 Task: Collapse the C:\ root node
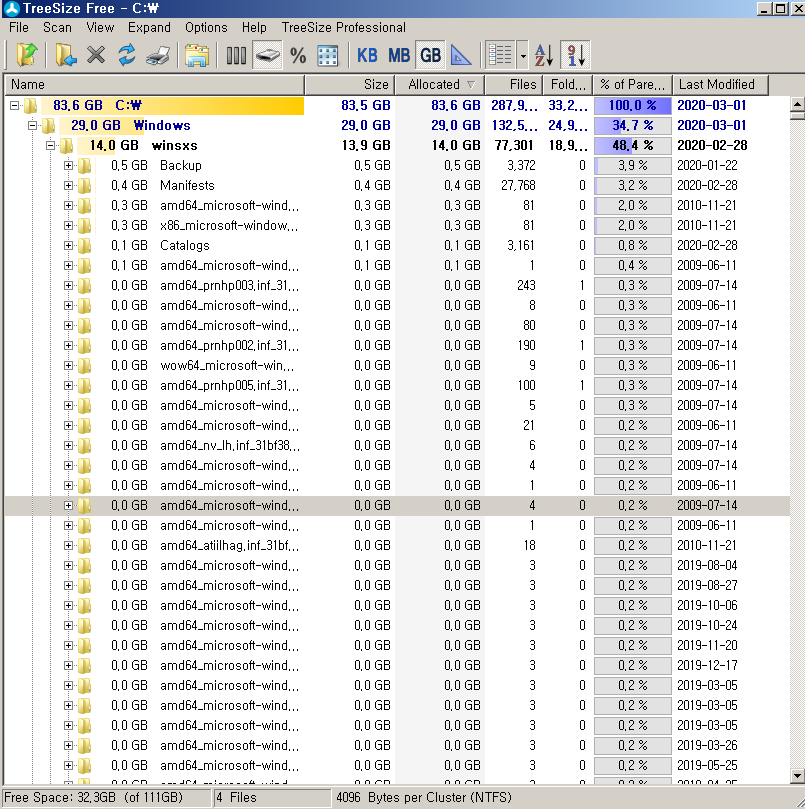point(14,105)
